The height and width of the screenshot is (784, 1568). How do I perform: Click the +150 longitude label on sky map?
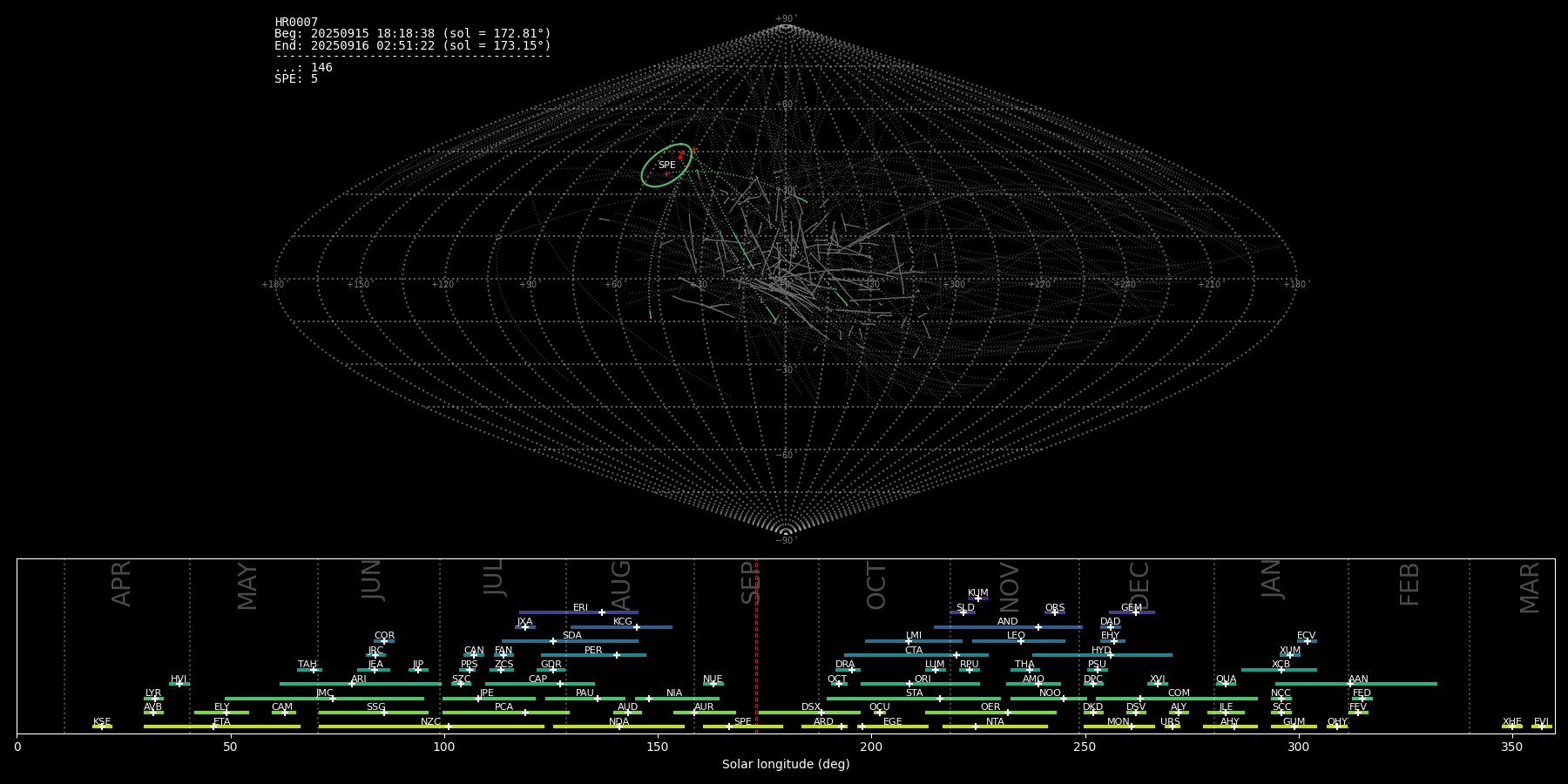pyautogui.click(x=358, y=285)
